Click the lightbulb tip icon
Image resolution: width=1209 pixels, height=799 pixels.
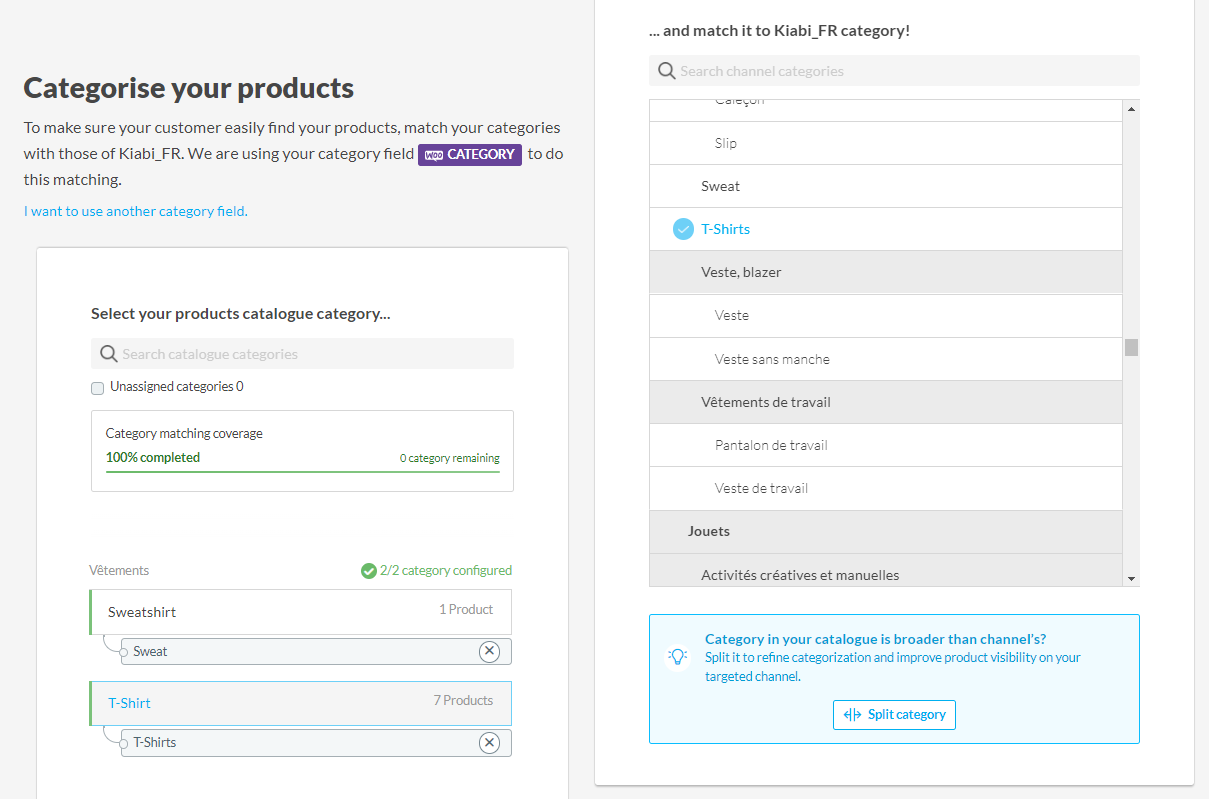pos(678,657)
